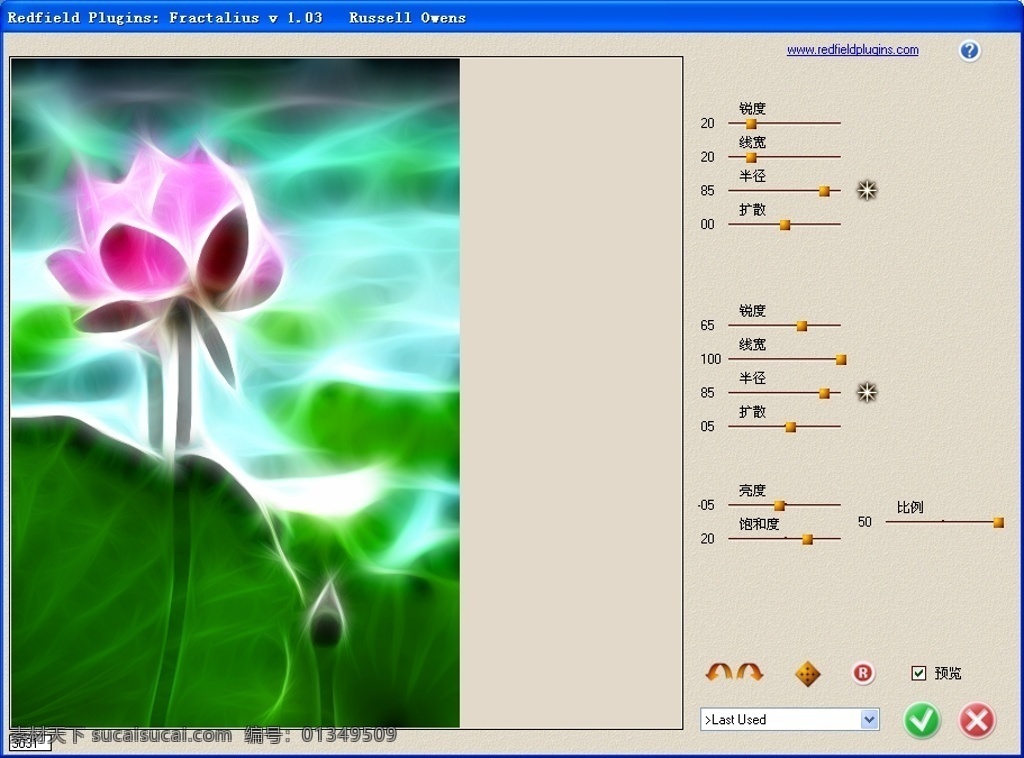This screenshot has width=1024, height=758.
Task: Click the 饱和度 value 20
Action: (707, 539)
